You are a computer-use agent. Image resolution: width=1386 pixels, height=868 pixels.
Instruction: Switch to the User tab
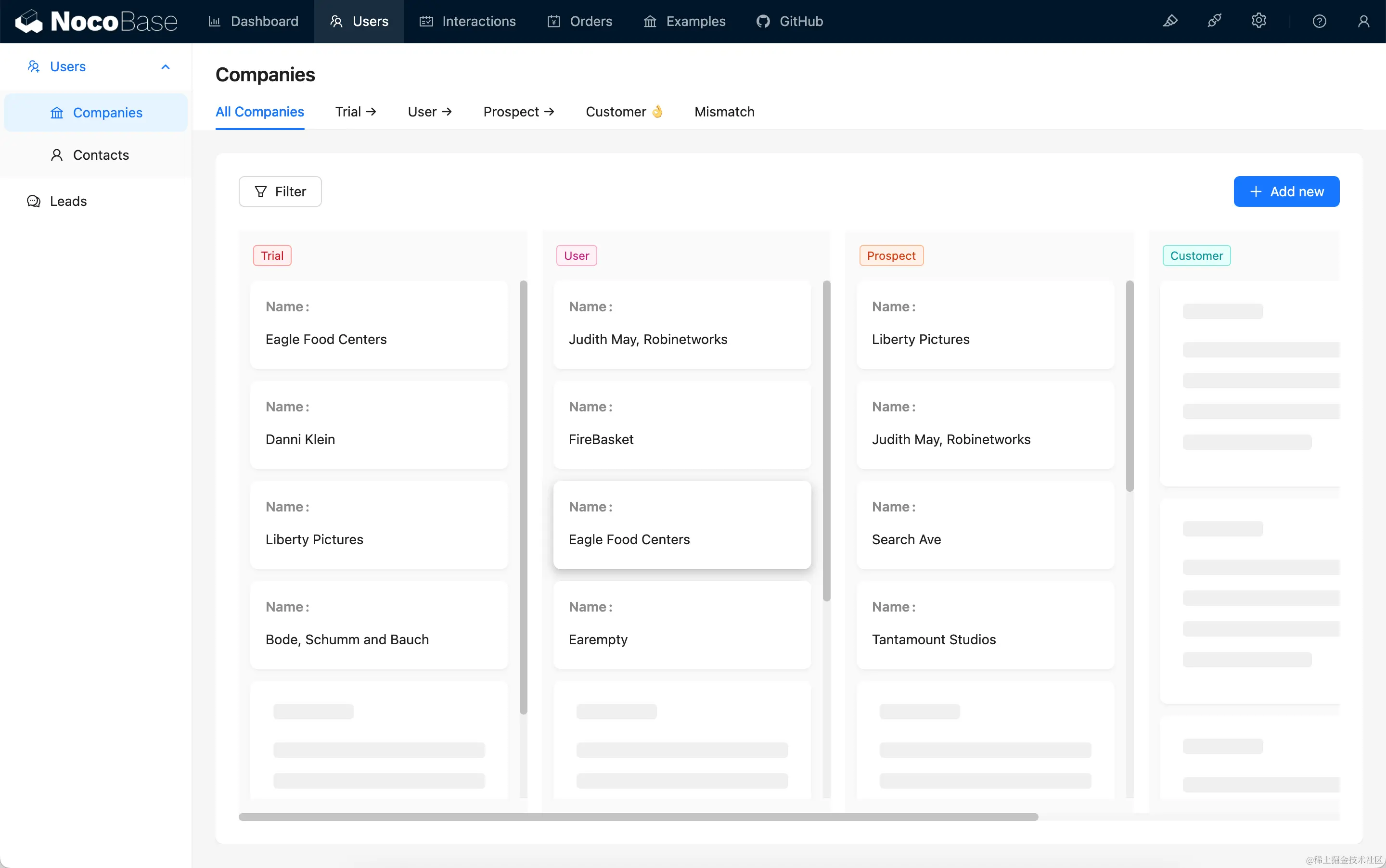tap(429, 111)
